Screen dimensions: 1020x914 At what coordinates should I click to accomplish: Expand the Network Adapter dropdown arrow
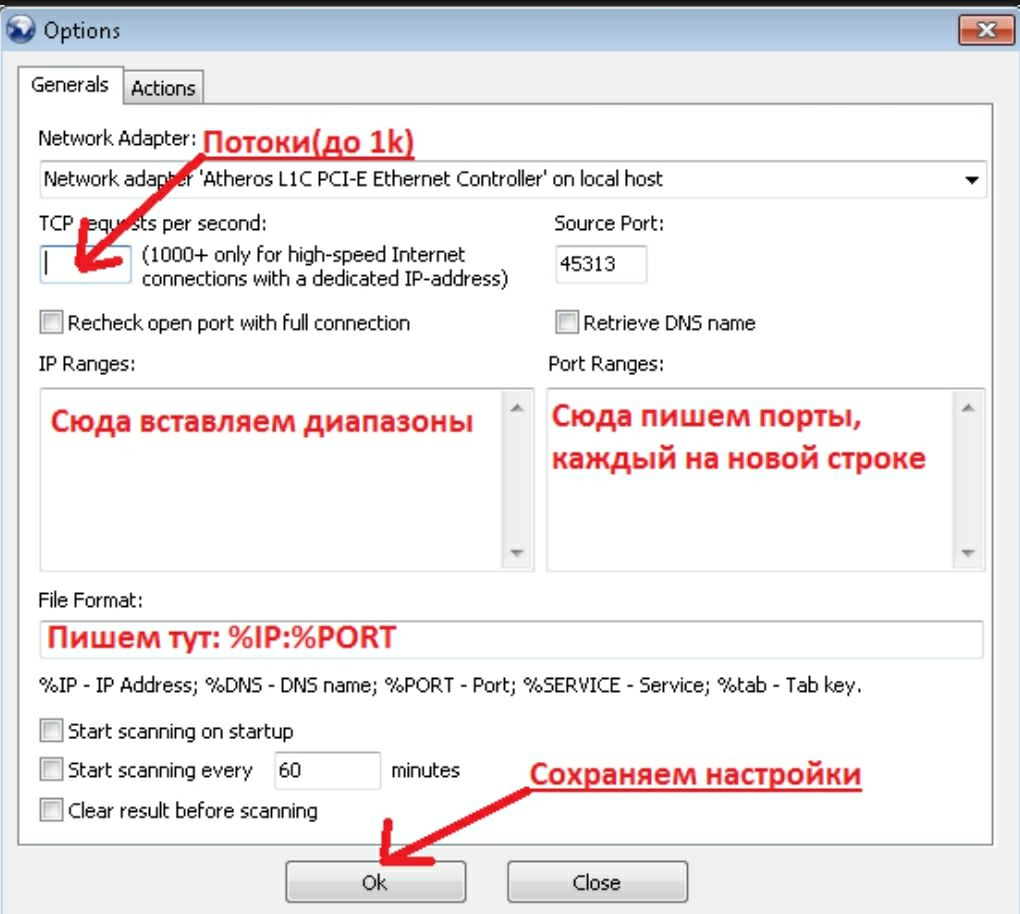pos(971,180)
